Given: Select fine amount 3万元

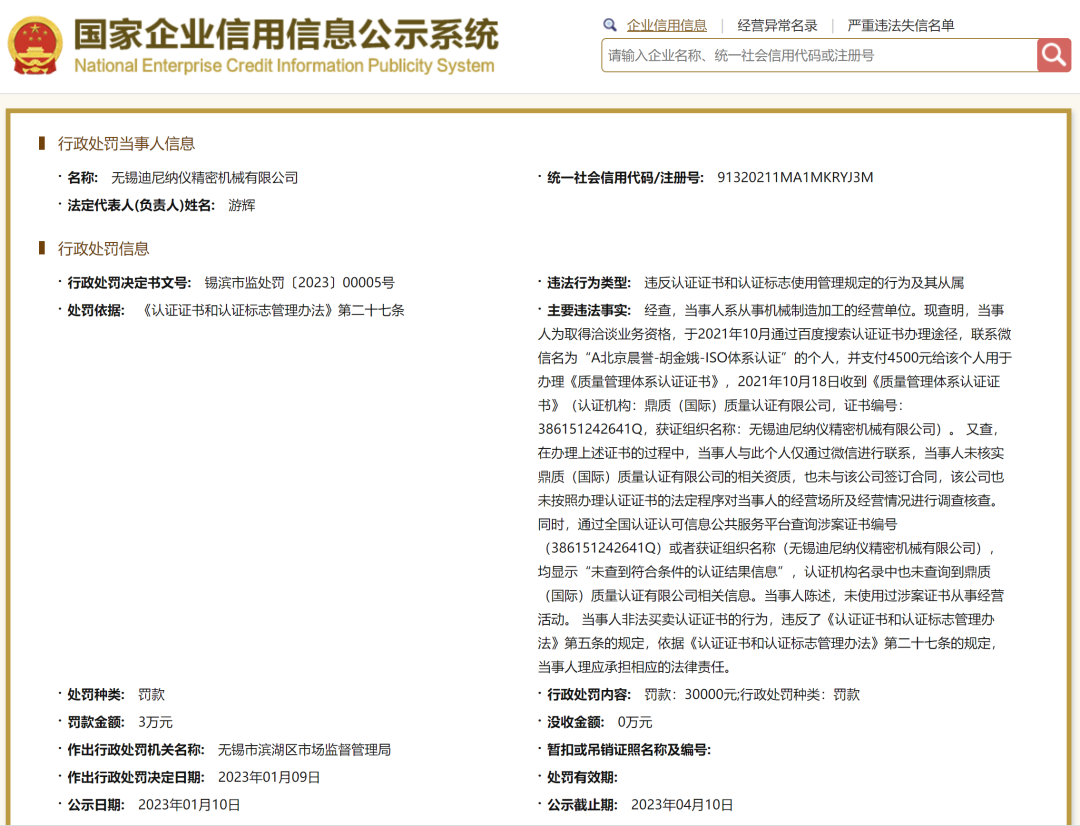Looking at the screenshot, I should point(155,722).
